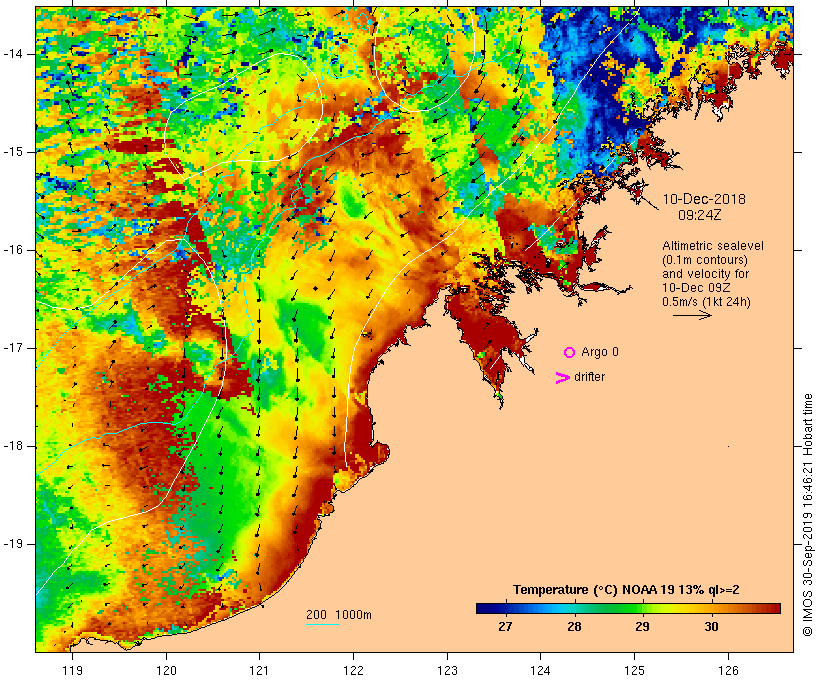Click the 0.5m/s (1kt 24h) label
The image size is (820, 680).
coord(706,302)
